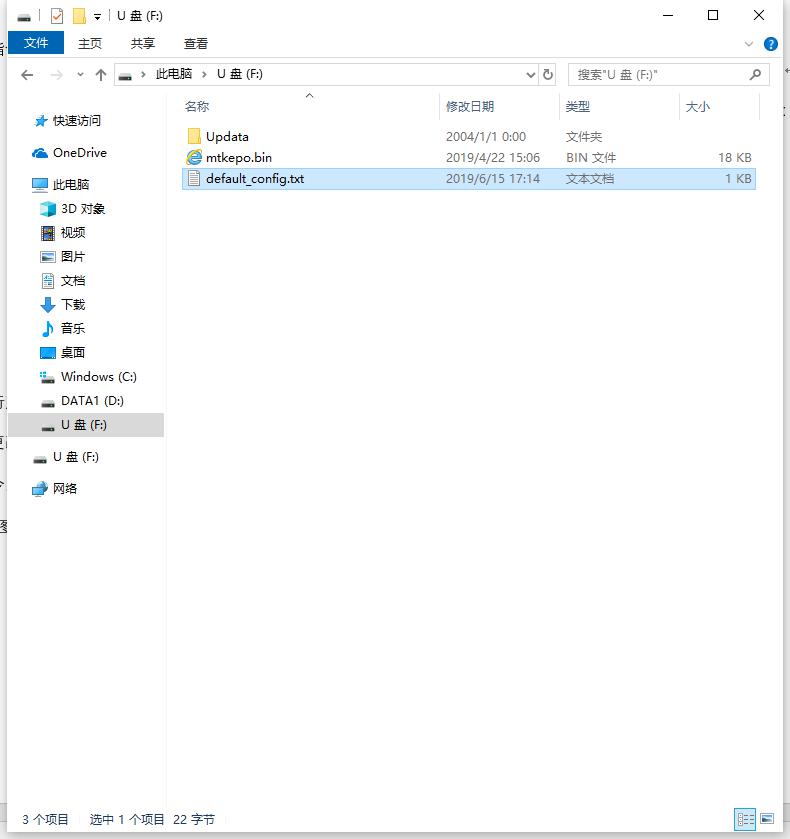
Task: Click the Help question mark icon
Action: [771, 44]
